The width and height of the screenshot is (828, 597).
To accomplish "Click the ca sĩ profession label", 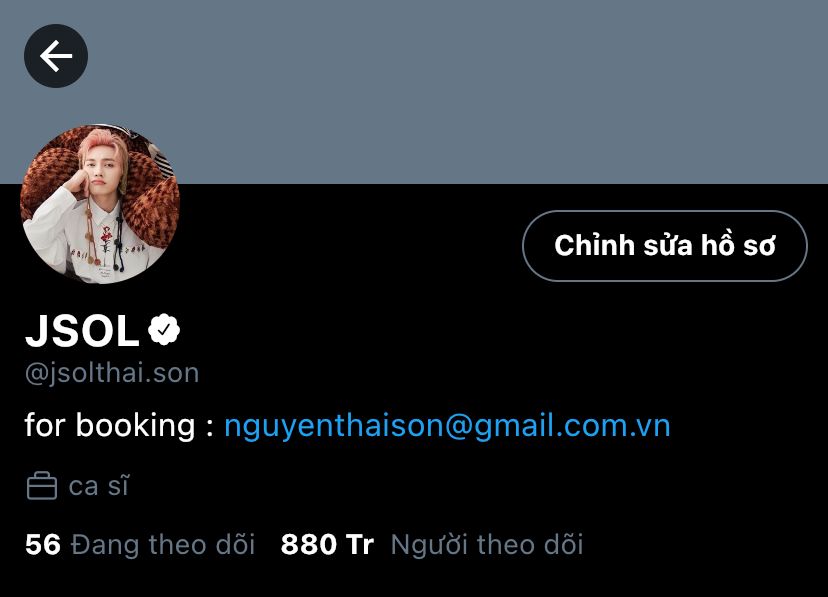I will coord(99,486).
